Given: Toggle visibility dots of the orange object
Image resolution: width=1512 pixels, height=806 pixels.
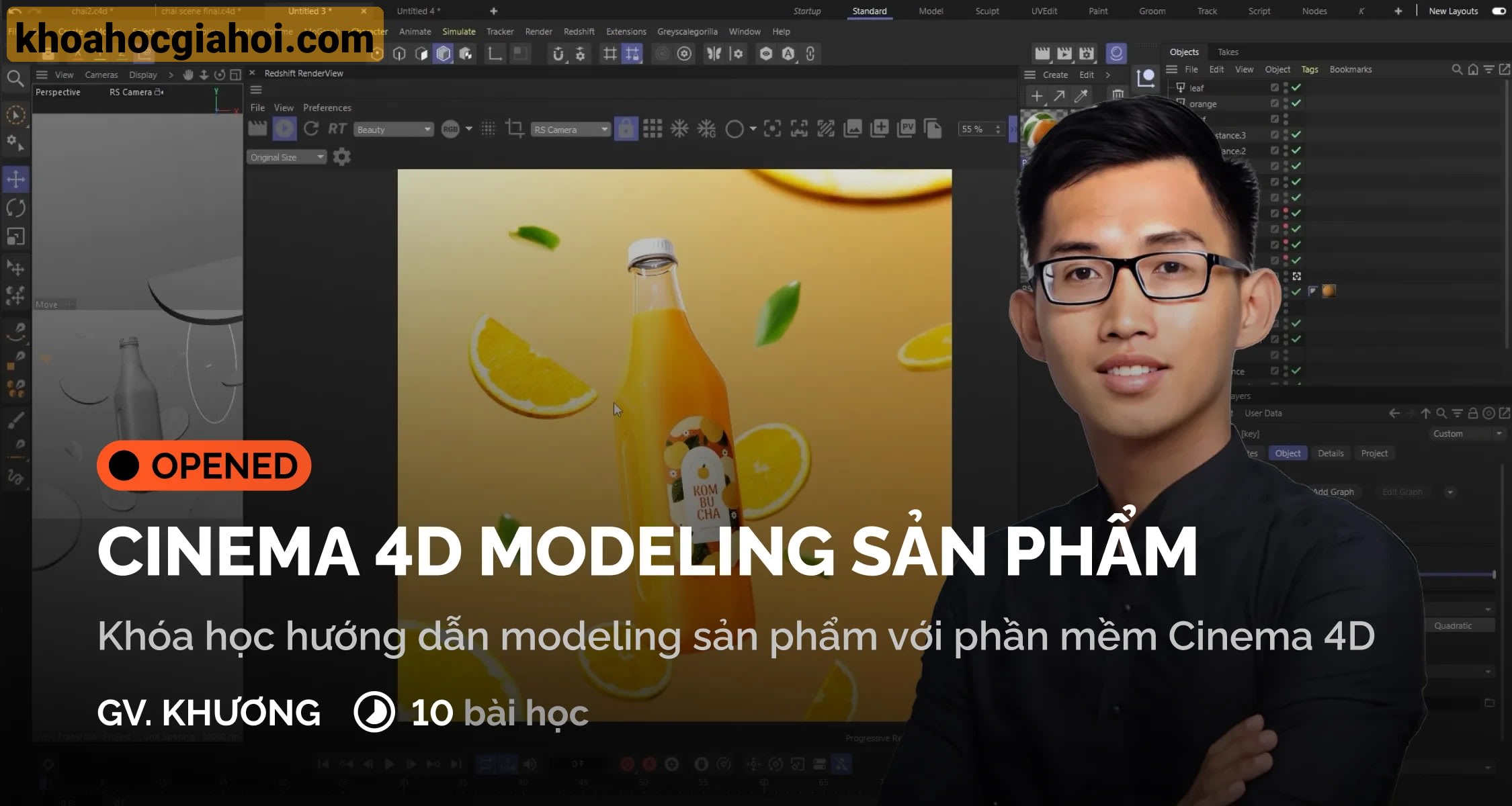Looking at the screenshot, I should 1285,104.
